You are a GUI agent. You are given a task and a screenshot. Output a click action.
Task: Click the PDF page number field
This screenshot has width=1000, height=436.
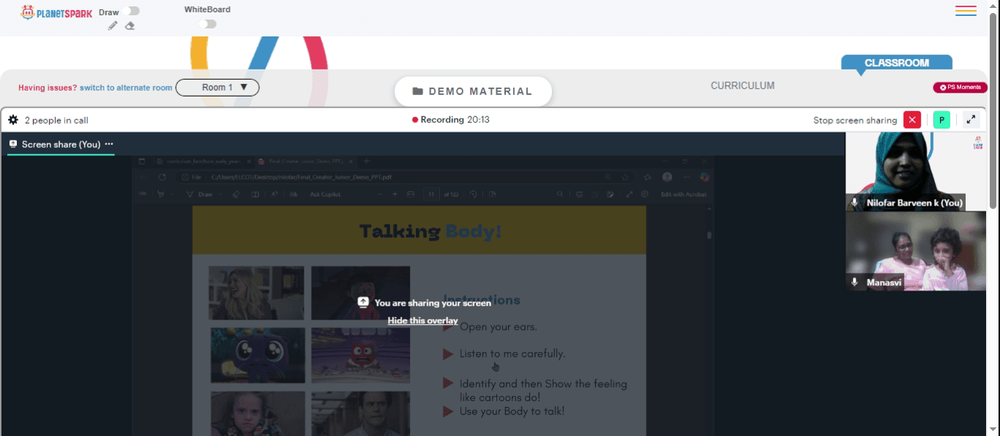click(431, 194)
